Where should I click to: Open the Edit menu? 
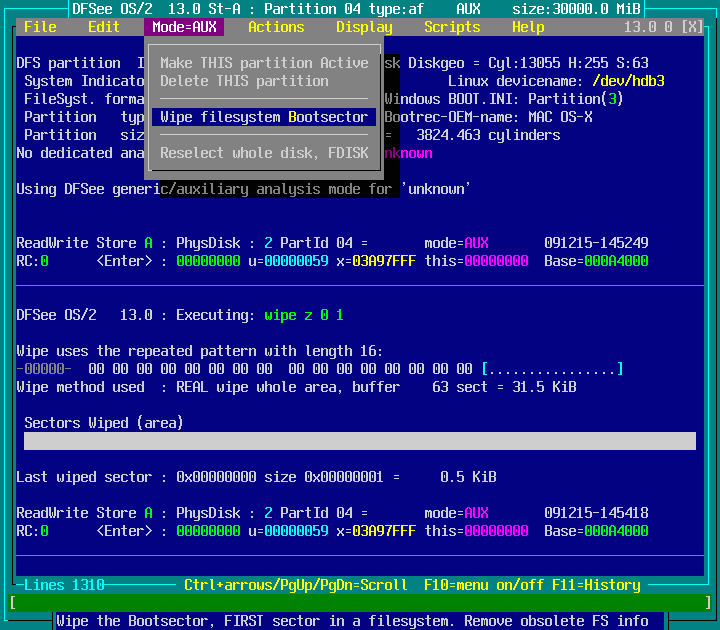[x=104, y=27]
